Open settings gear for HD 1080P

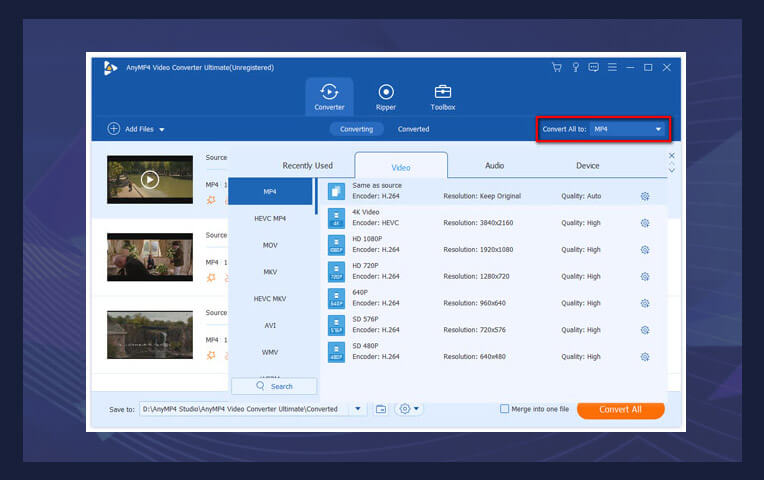pos(645,250)
